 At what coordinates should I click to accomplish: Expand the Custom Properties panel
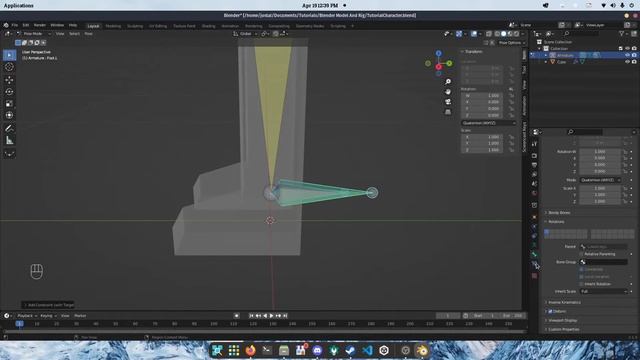563,329
